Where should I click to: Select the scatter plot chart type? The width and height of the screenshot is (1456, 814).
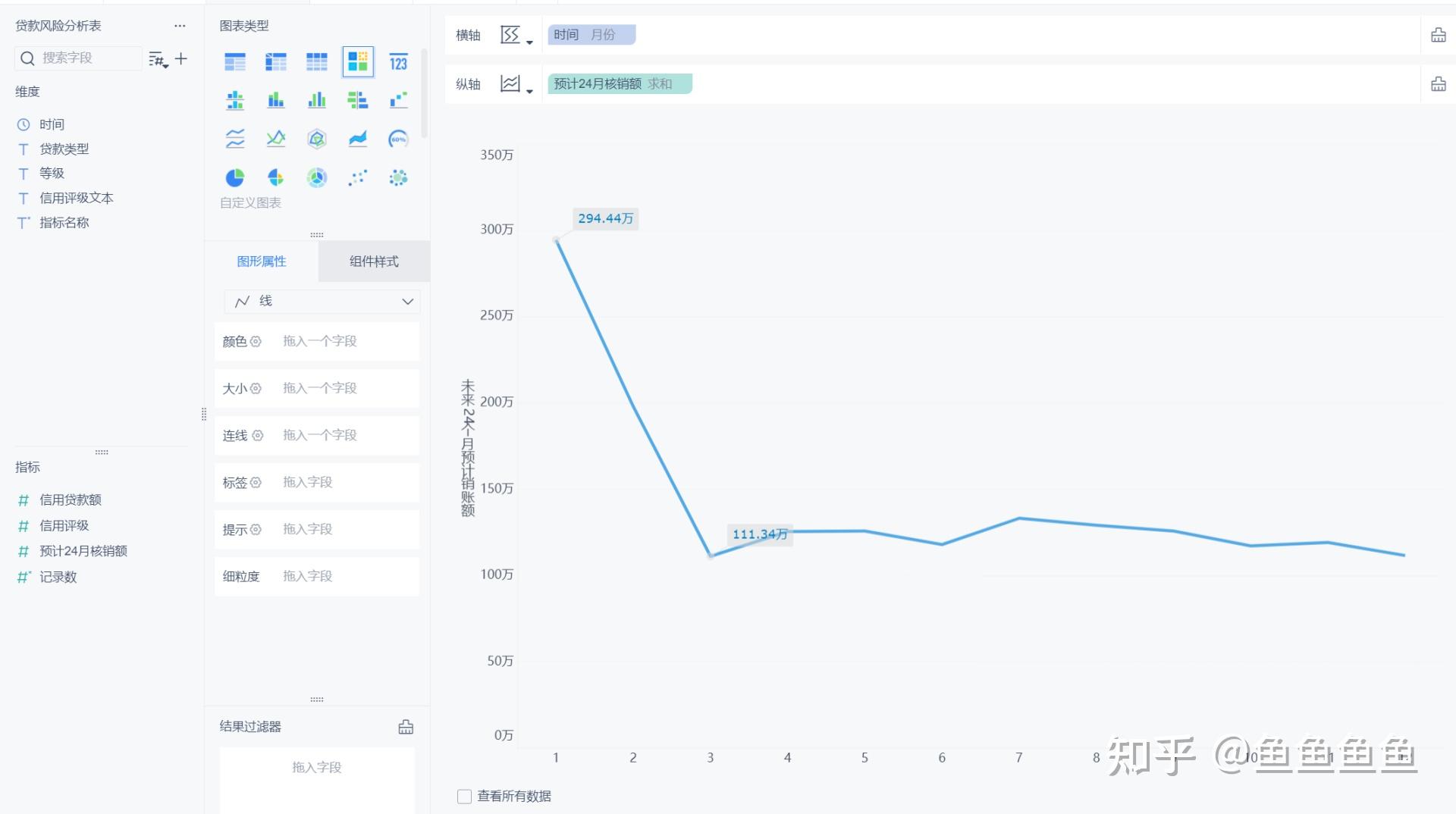(358, 177)
